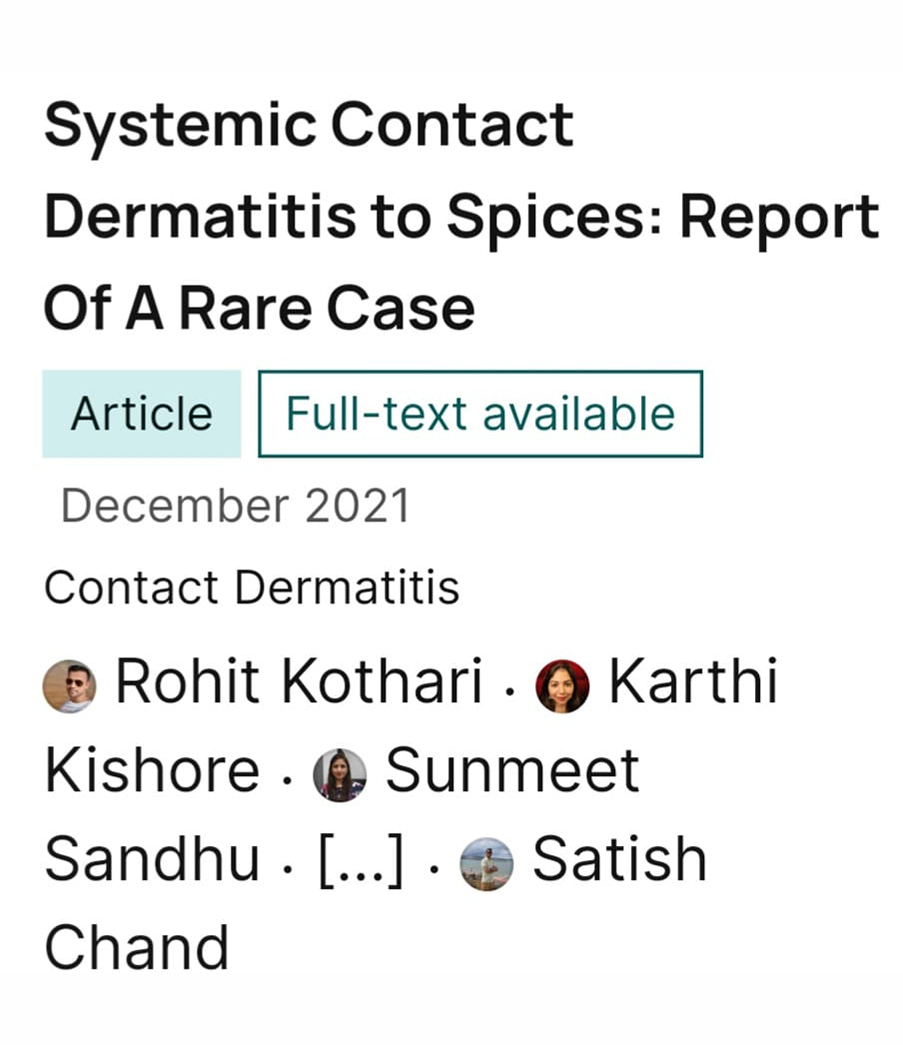Open author first name 'Sunmeet'

tap(512, 772)
